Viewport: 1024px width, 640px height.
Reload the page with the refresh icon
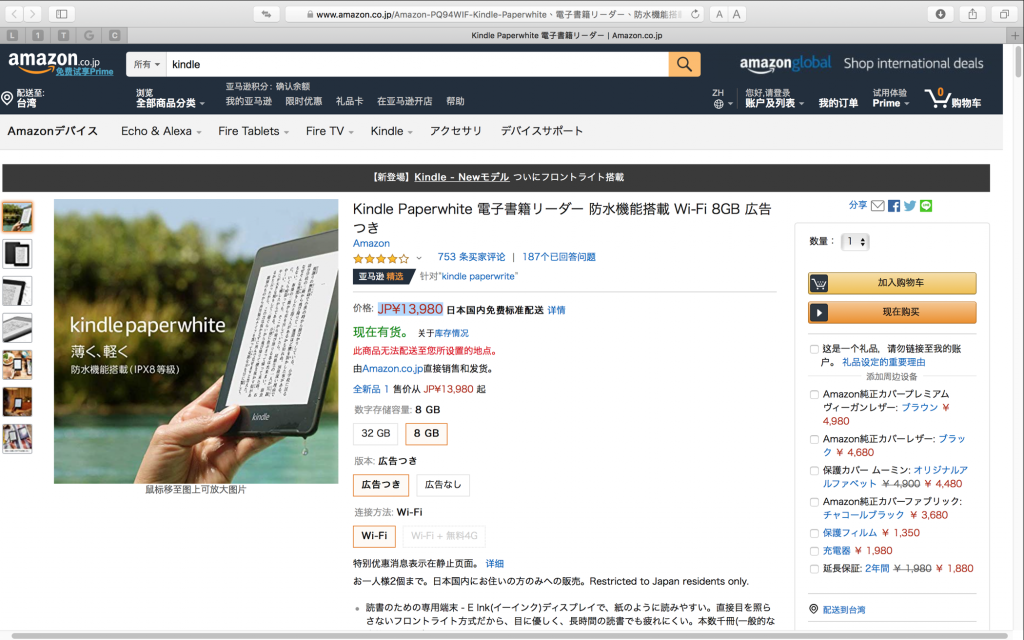[x=695, y=14]
